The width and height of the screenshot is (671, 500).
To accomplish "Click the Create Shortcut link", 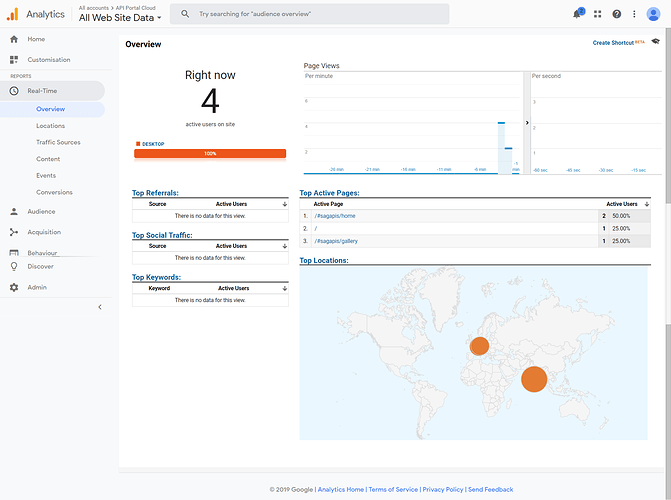I will 613,43.
